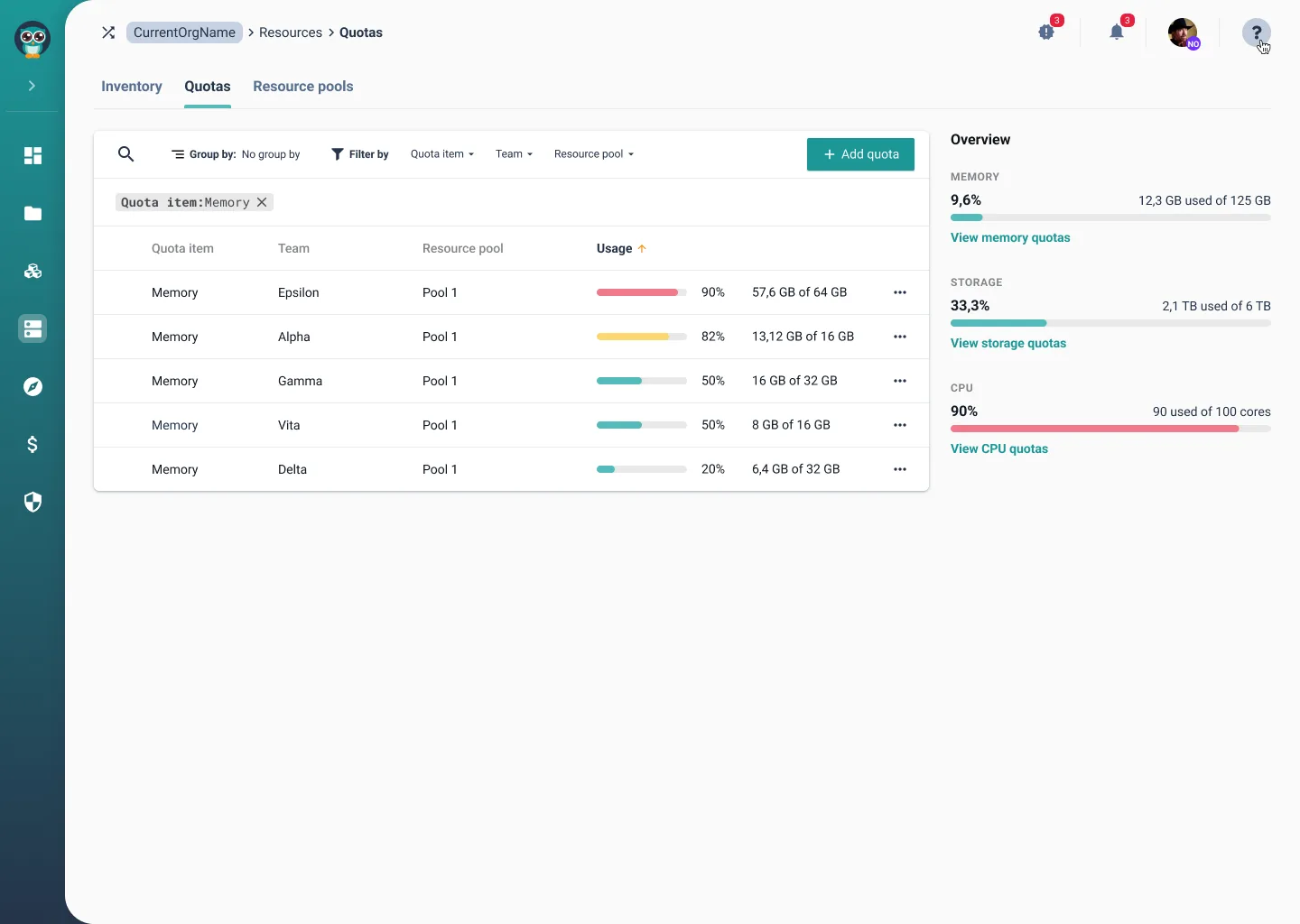Open the actions menu for the Alpha row
Image resolution: width=1300 pixels, height=924 pixels.
tap(900, 337)
